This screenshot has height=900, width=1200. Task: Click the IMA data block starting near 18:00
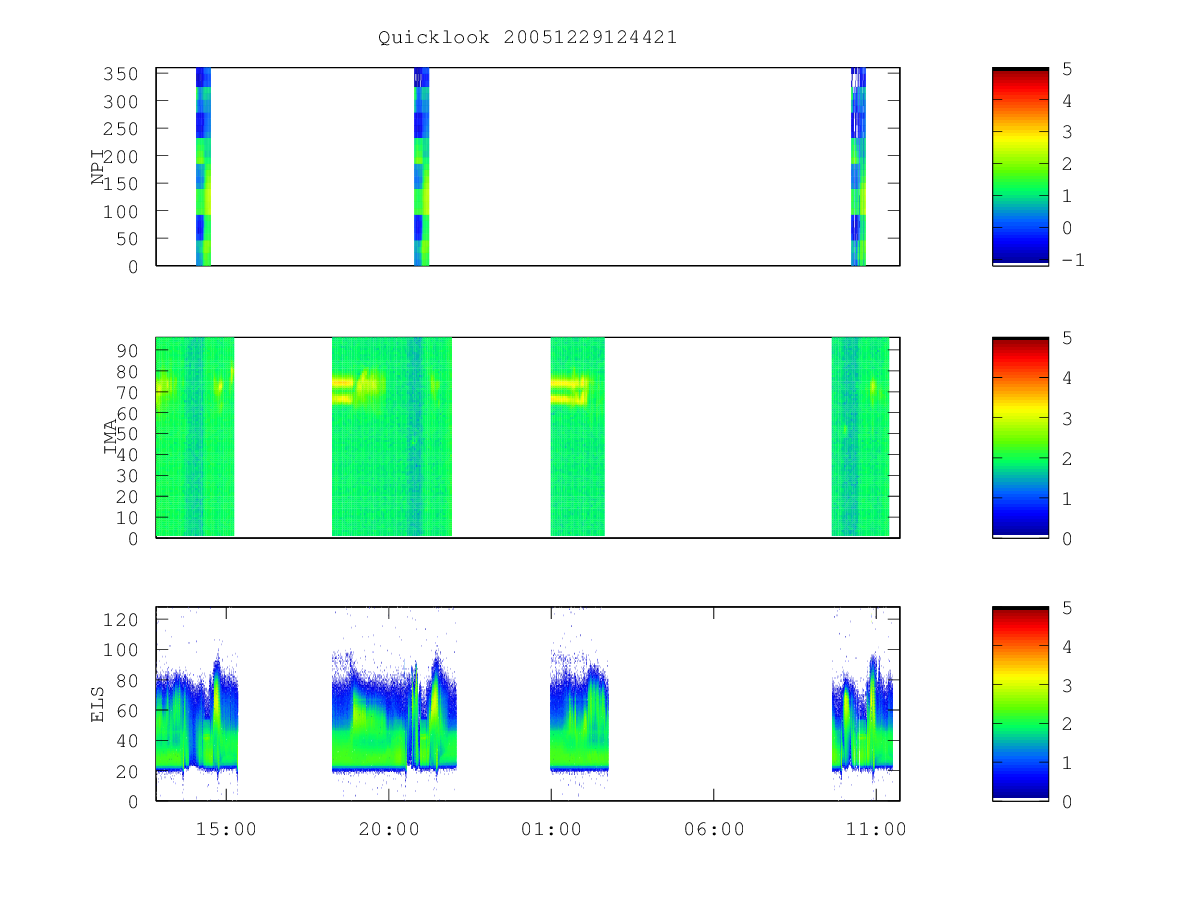(392, 437)
